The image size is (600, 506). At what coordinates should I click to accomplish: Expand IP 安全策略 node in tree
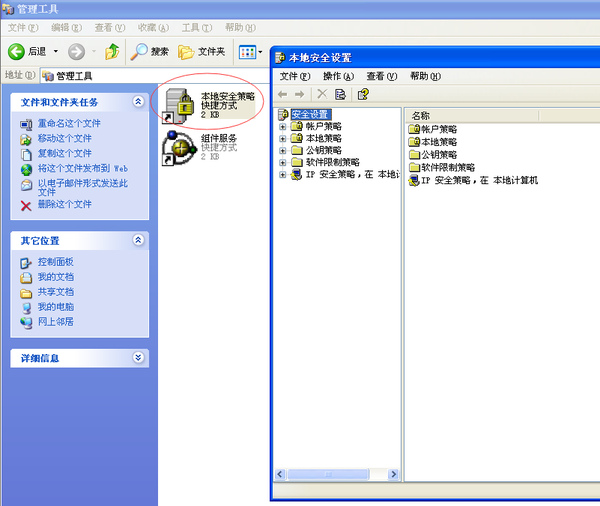(x=282, y=175)
